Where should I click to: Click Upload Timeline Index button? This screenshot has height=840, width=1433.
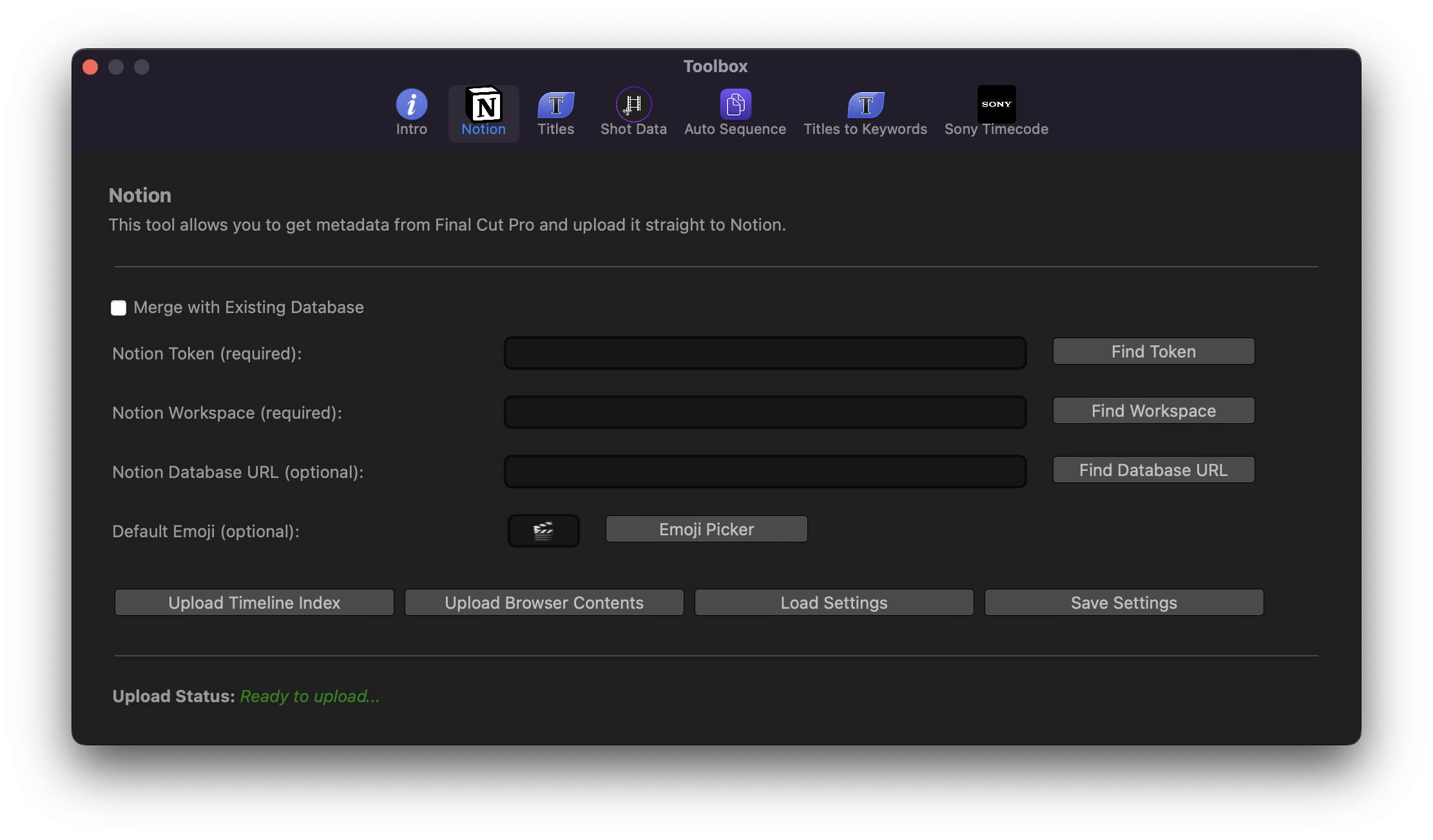(x=255, y=603)
